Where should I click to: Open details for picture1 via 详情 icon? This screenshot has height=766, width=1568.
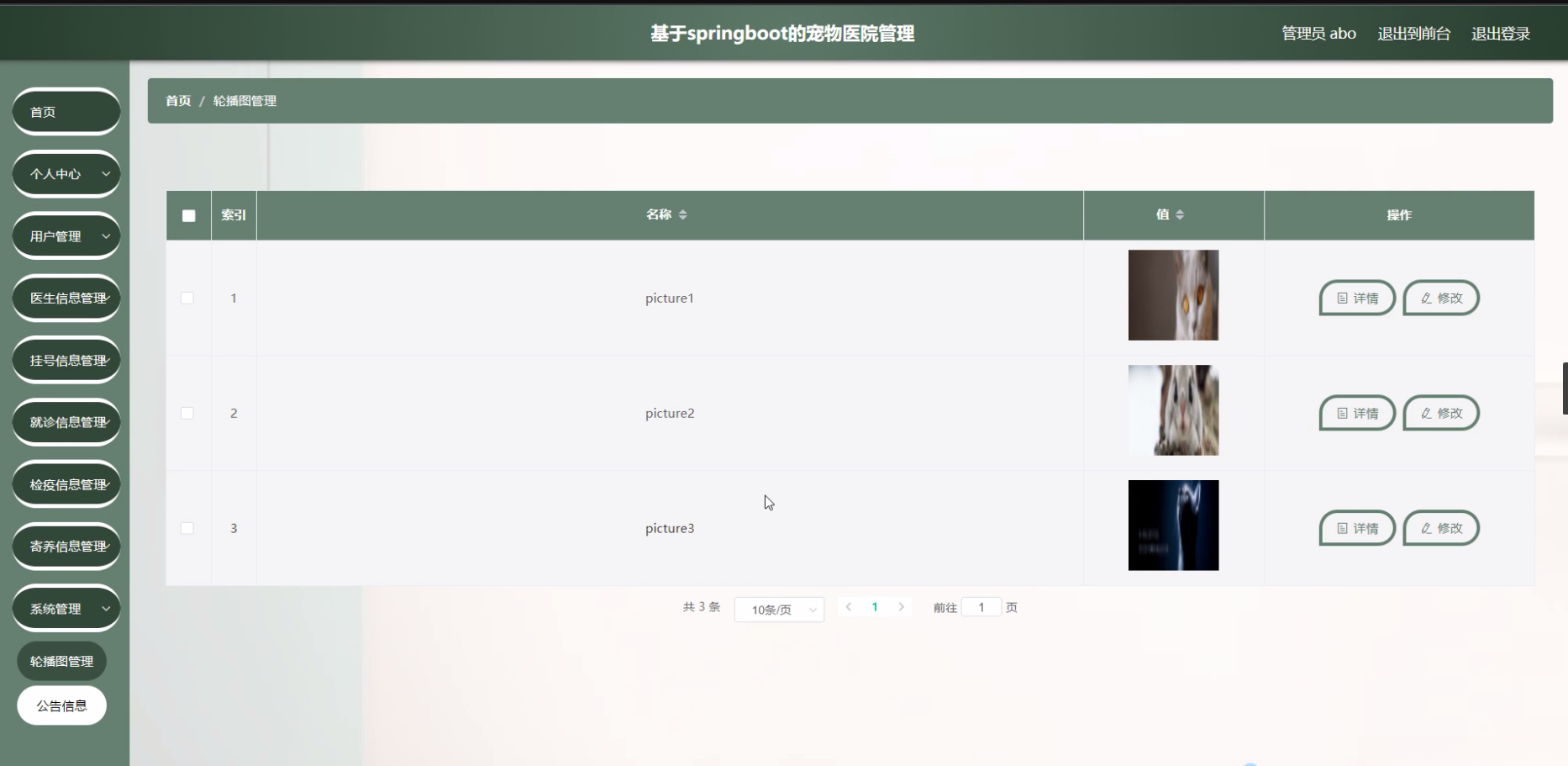point(1342,298)
